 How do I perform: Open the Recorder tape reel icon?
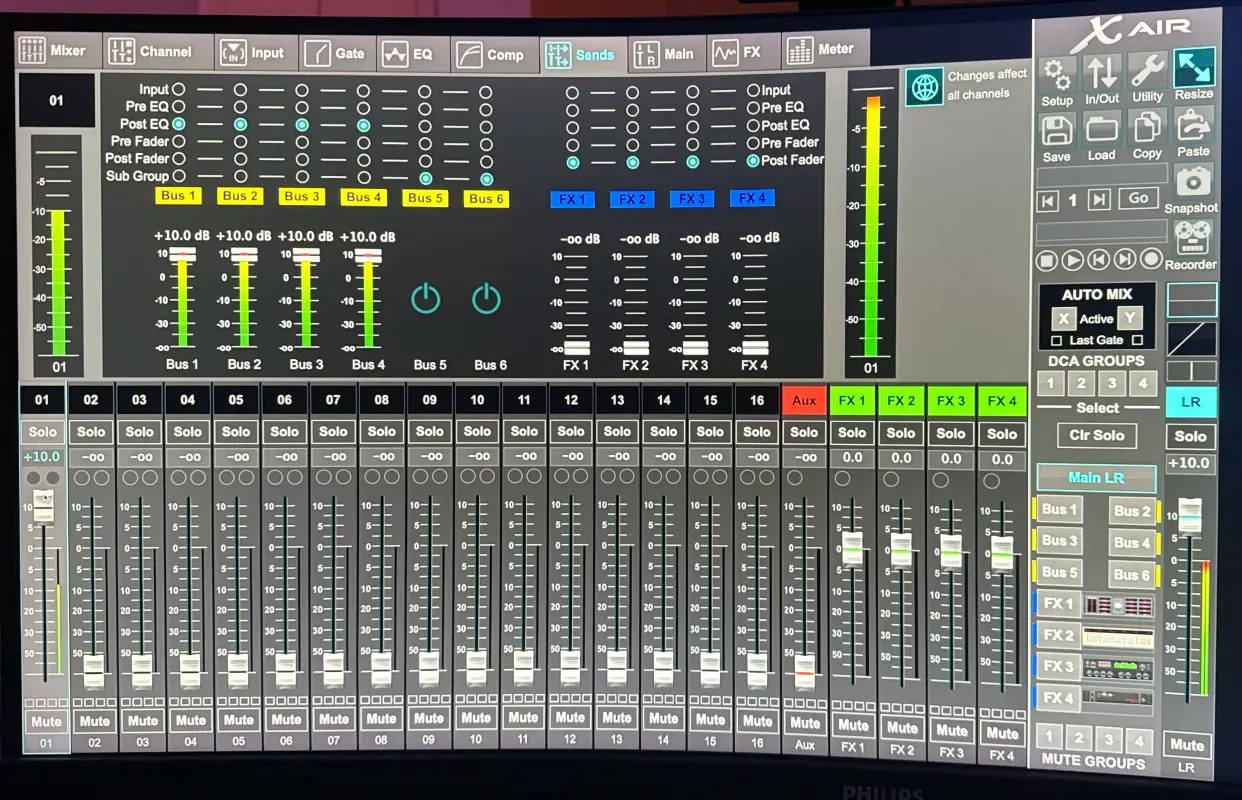click(1192, 238)
